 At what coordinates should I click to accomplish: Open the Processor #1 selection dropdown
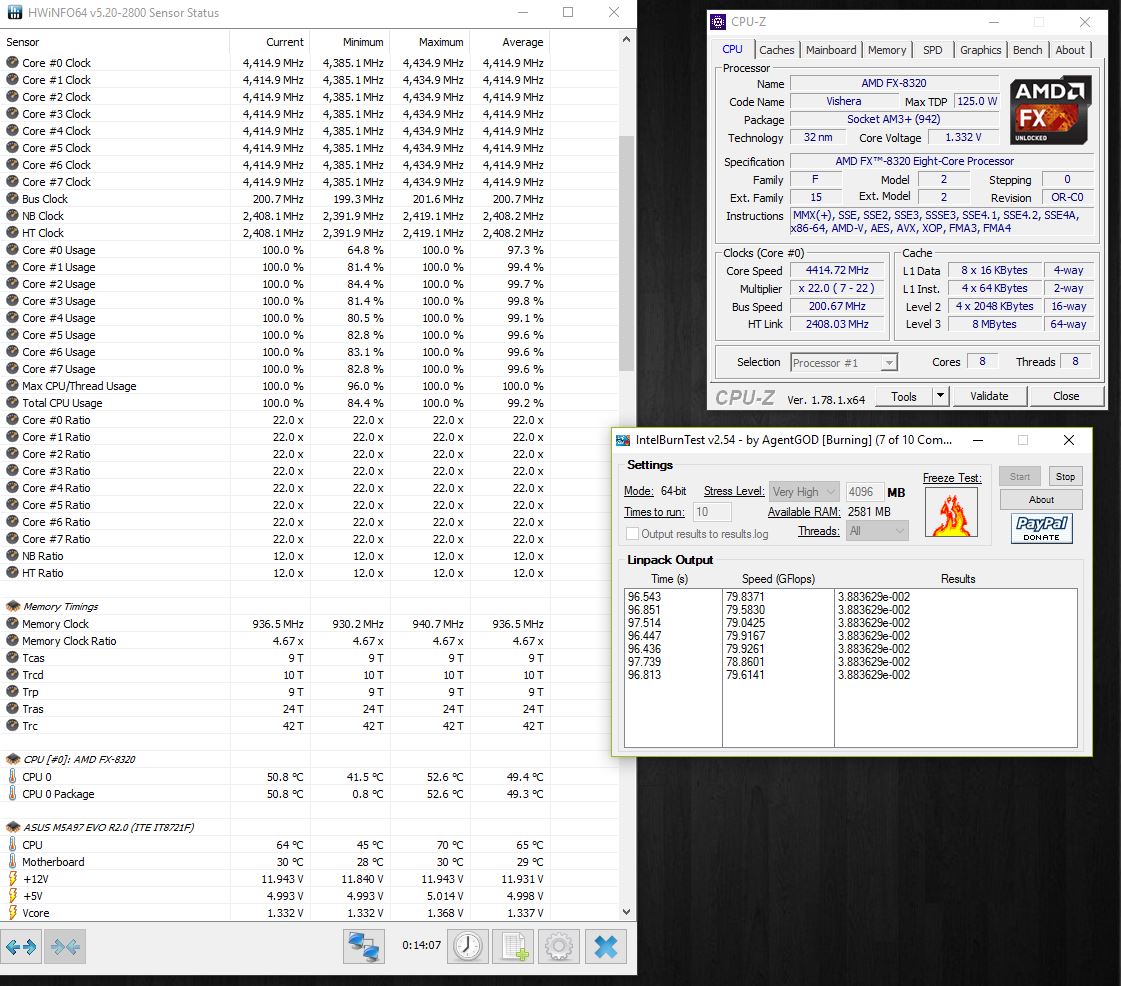844,363
